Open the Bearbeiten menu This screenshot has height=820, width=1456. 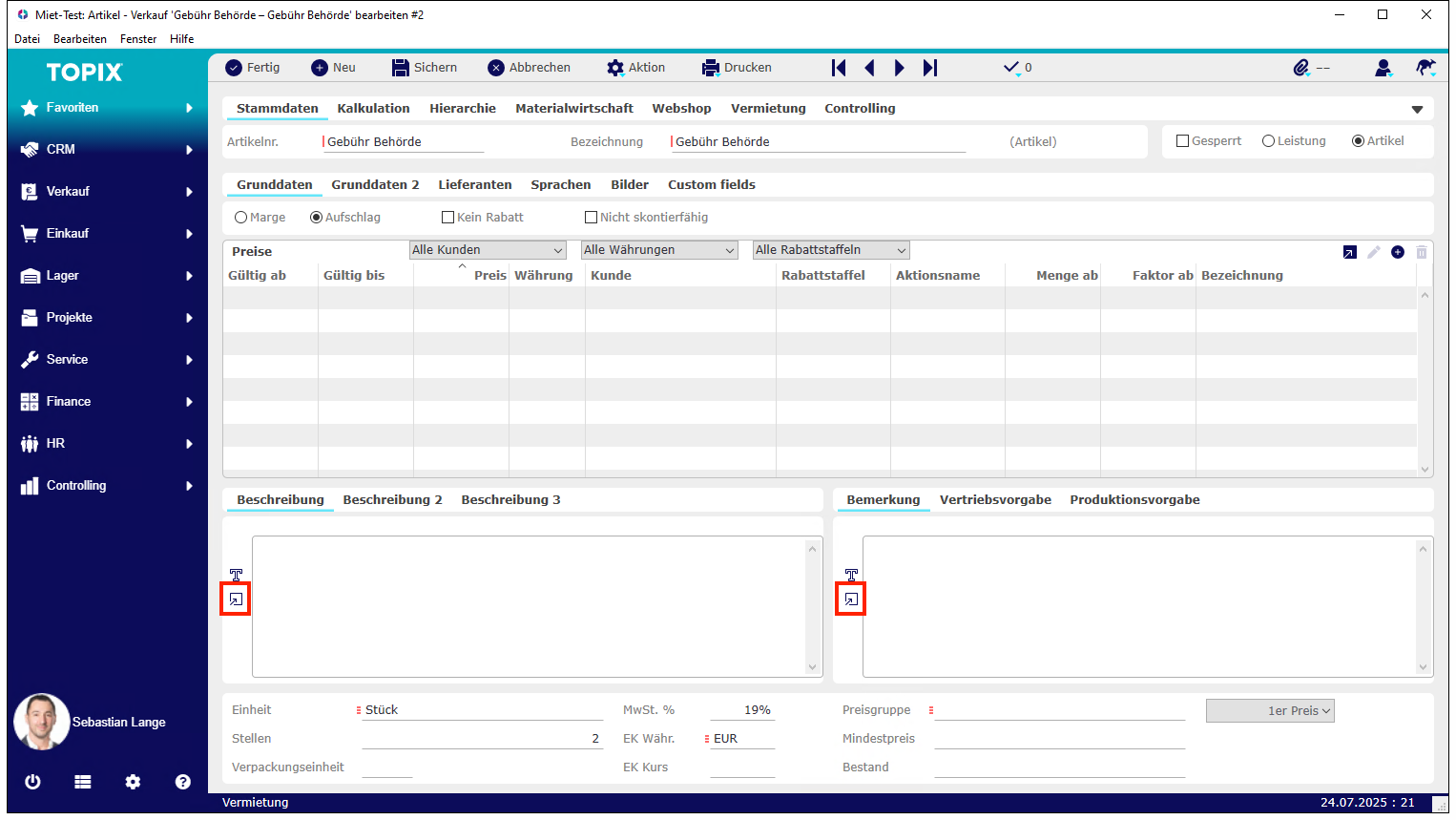point(80,39)
